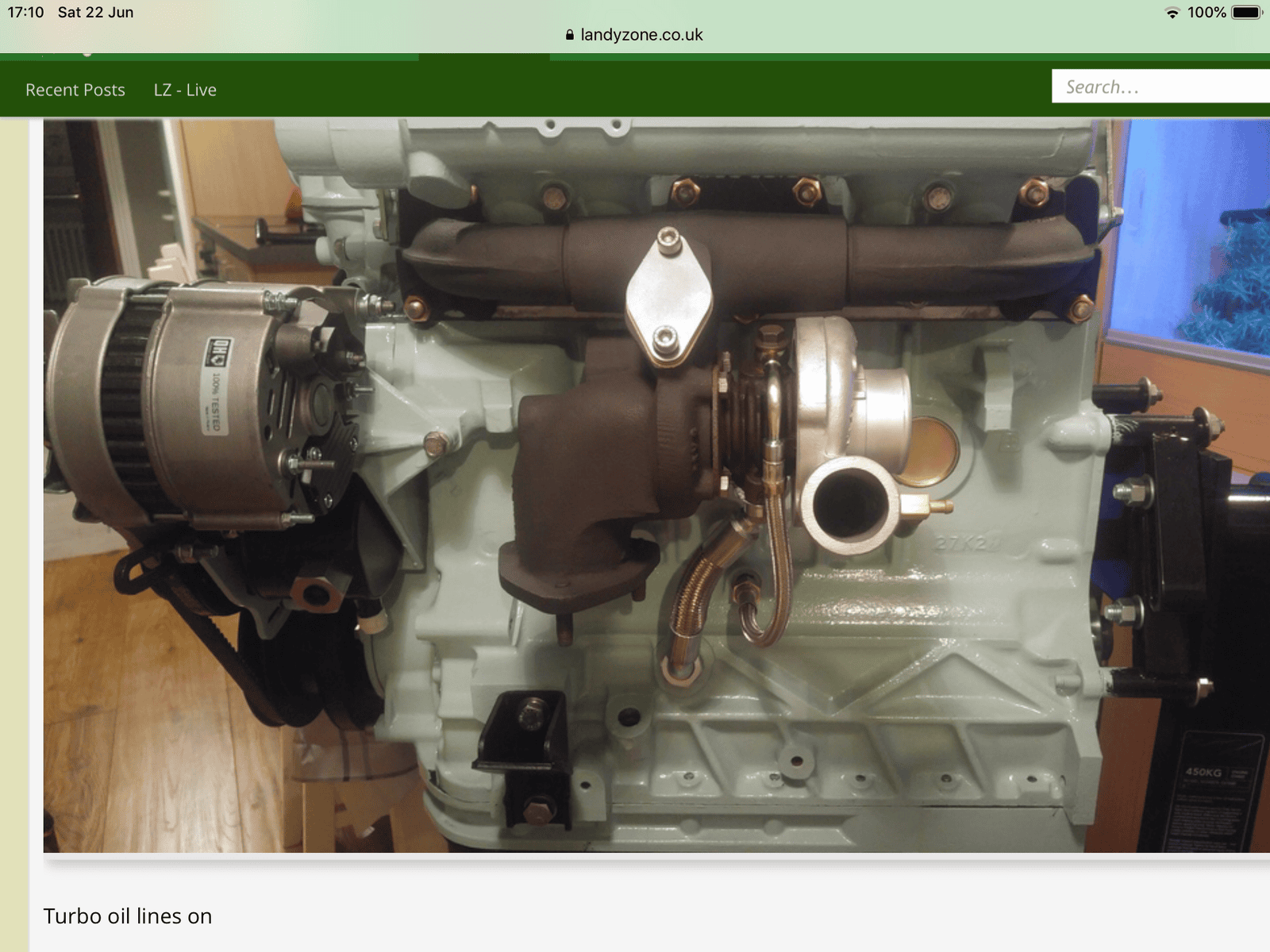Click the turbo compressor outlet in photo
The image size is (1270, 952).
[848, 505]
